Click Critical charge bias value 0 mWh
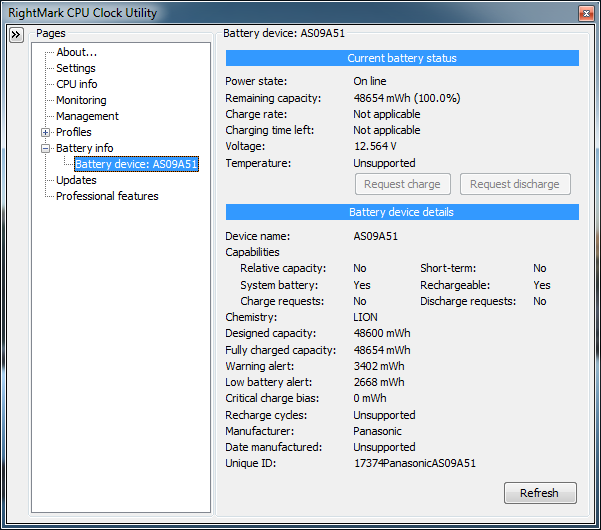 (370, 399)
